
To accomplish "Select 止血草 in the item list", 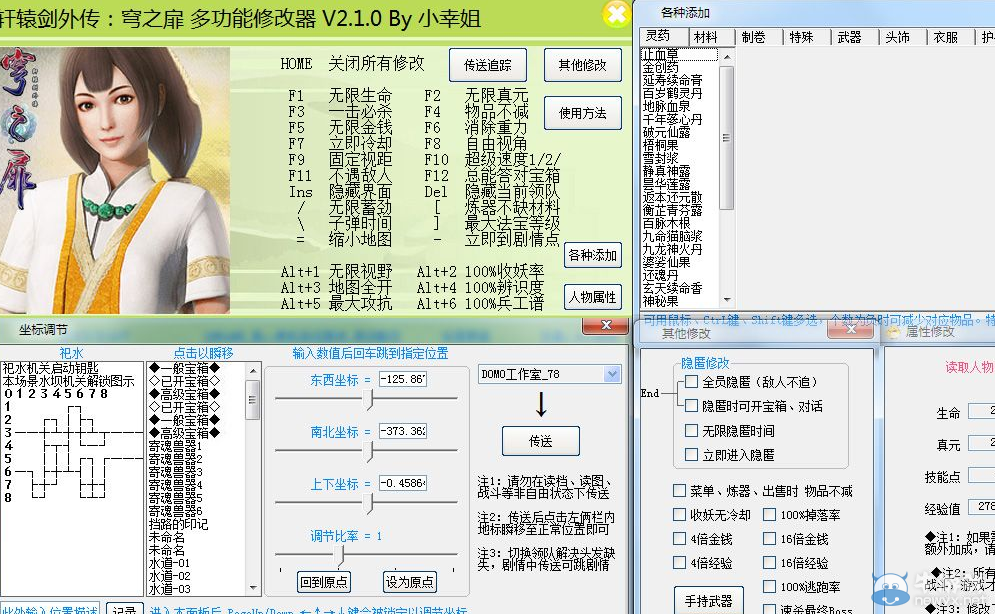I will coord(661,55).
